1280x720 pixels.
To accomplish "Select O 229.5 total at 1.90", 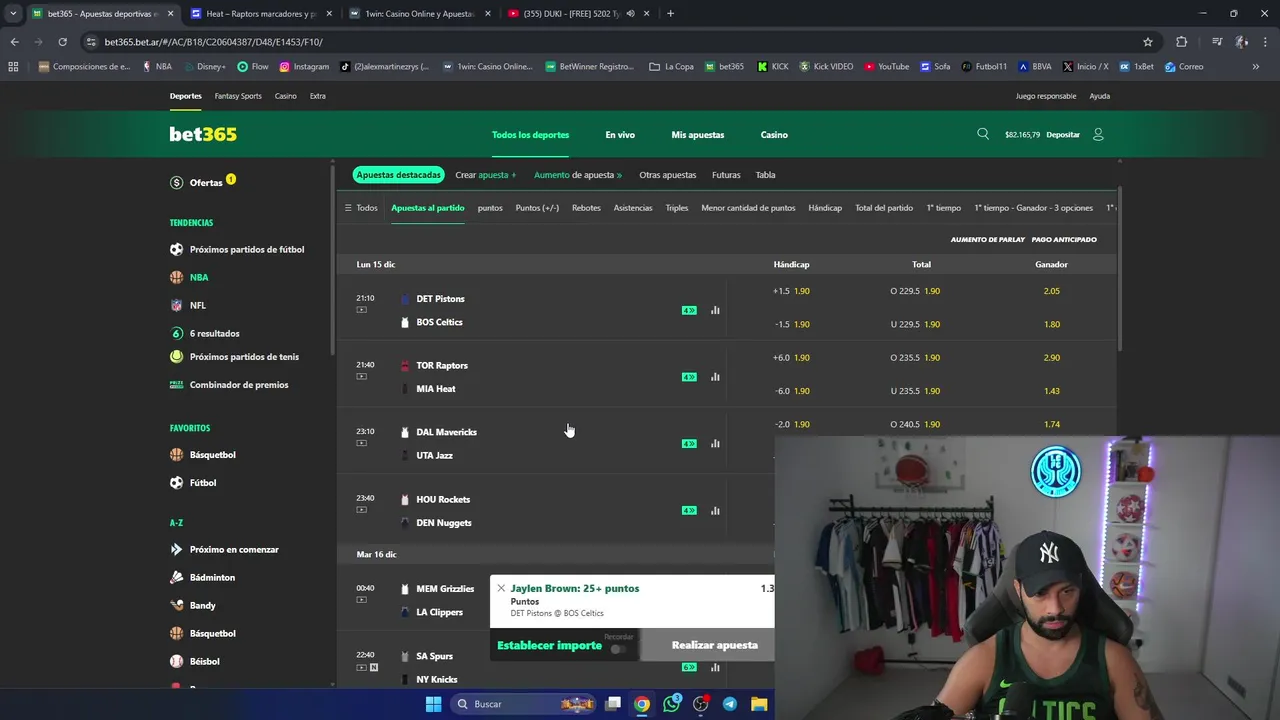I will (x=915, y=291).
